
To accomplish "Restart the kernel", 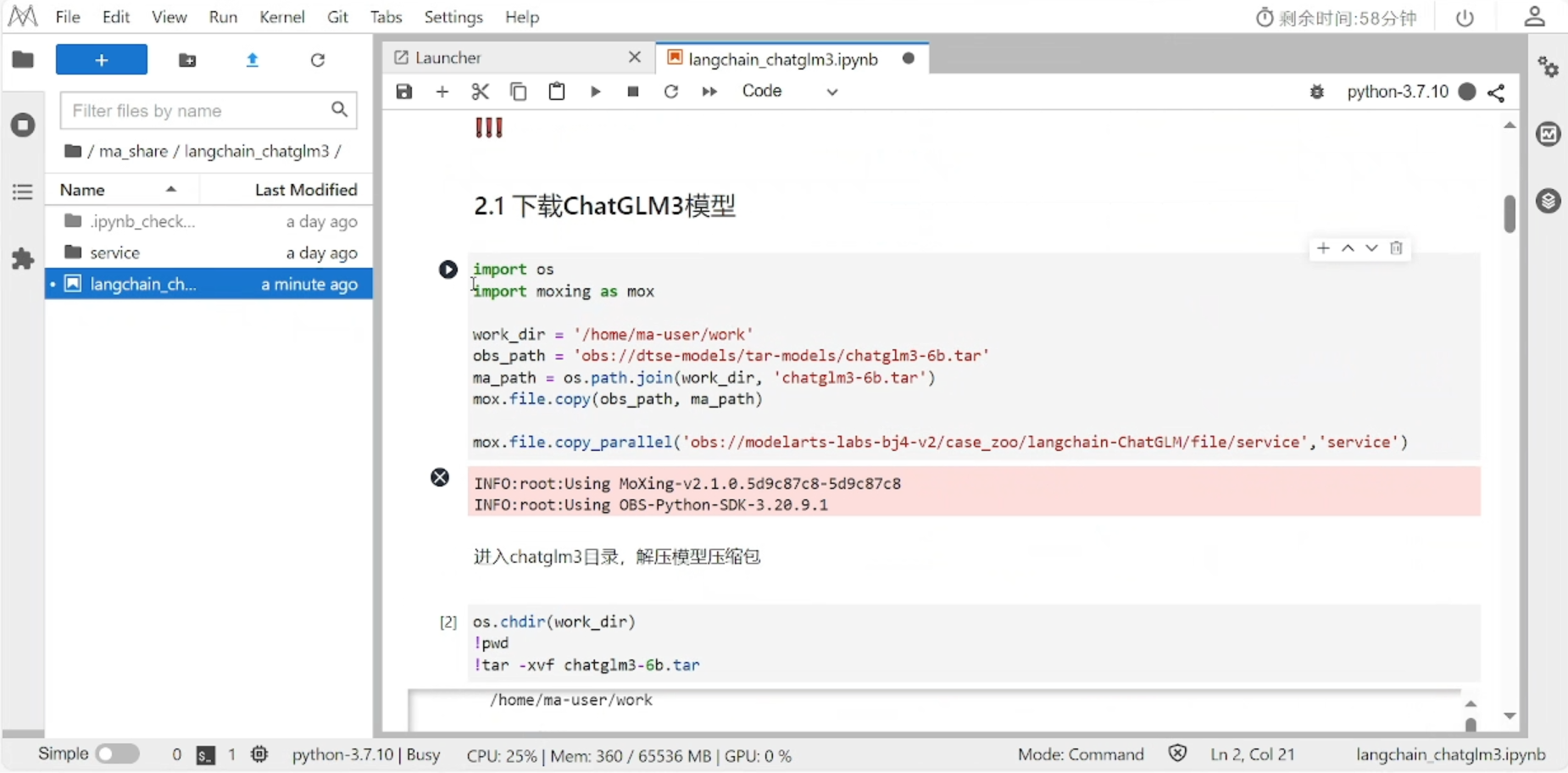I will point(671,92).
